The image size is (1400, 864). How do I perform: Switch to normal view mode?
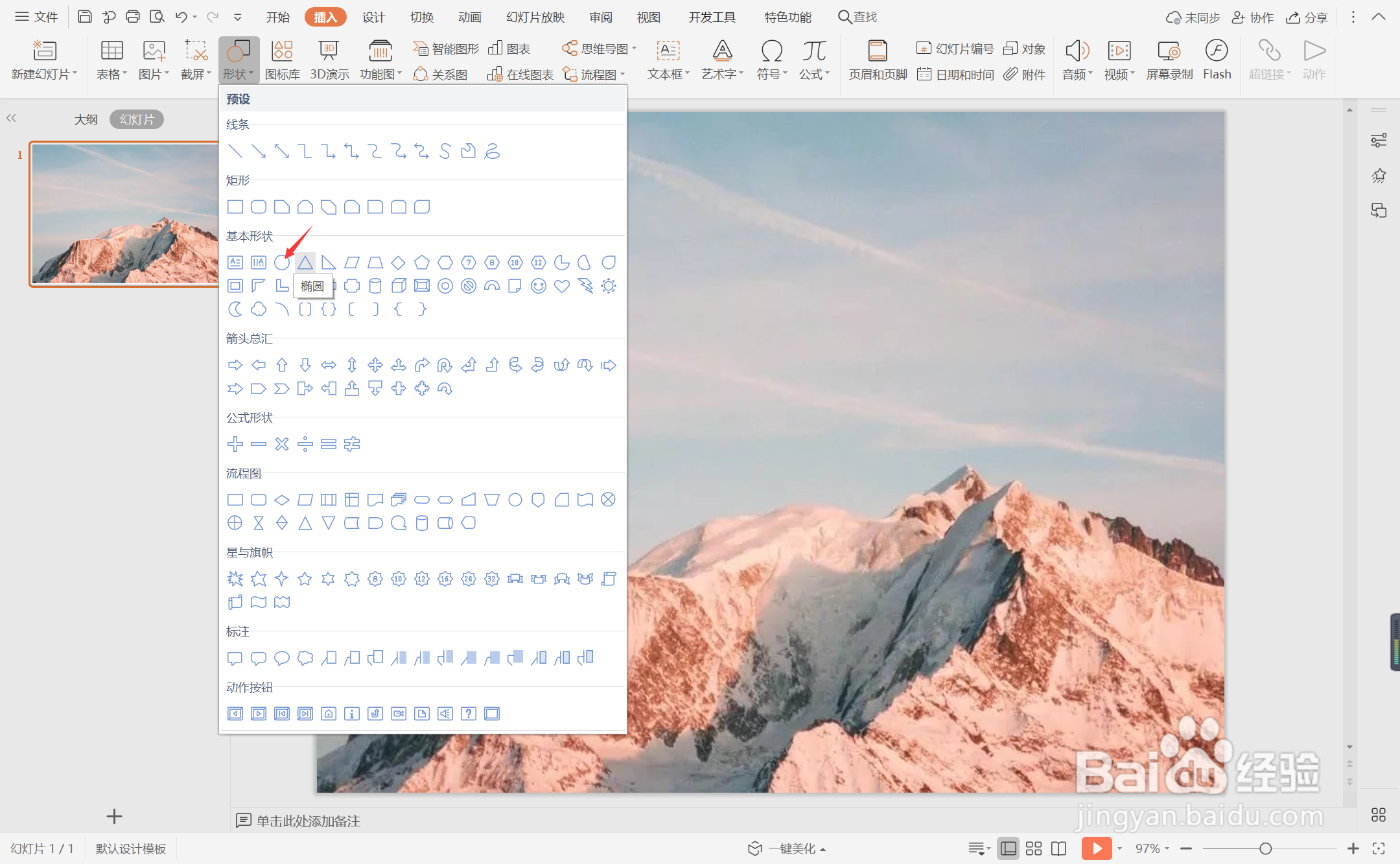coord(1009,848)
